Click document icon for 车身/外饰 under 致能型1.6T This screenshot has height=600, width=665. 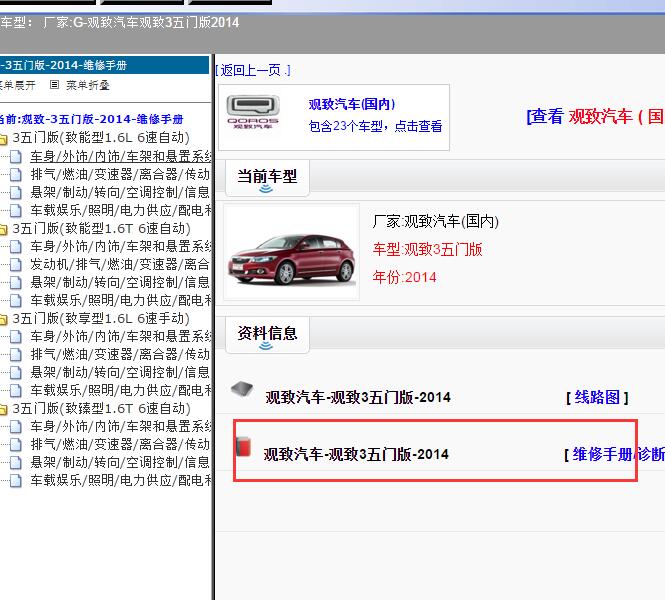click(16, 246)
